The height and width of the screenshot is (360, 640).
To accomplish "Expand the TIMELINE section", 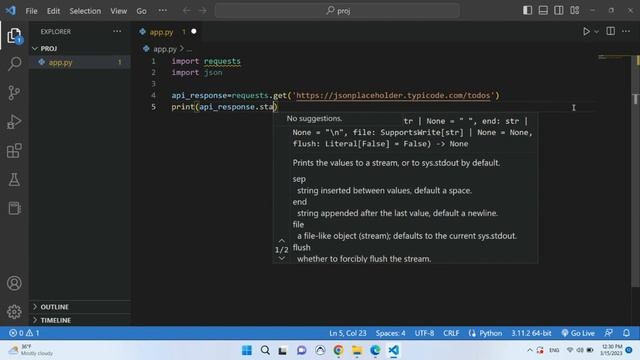I will 80,320.
